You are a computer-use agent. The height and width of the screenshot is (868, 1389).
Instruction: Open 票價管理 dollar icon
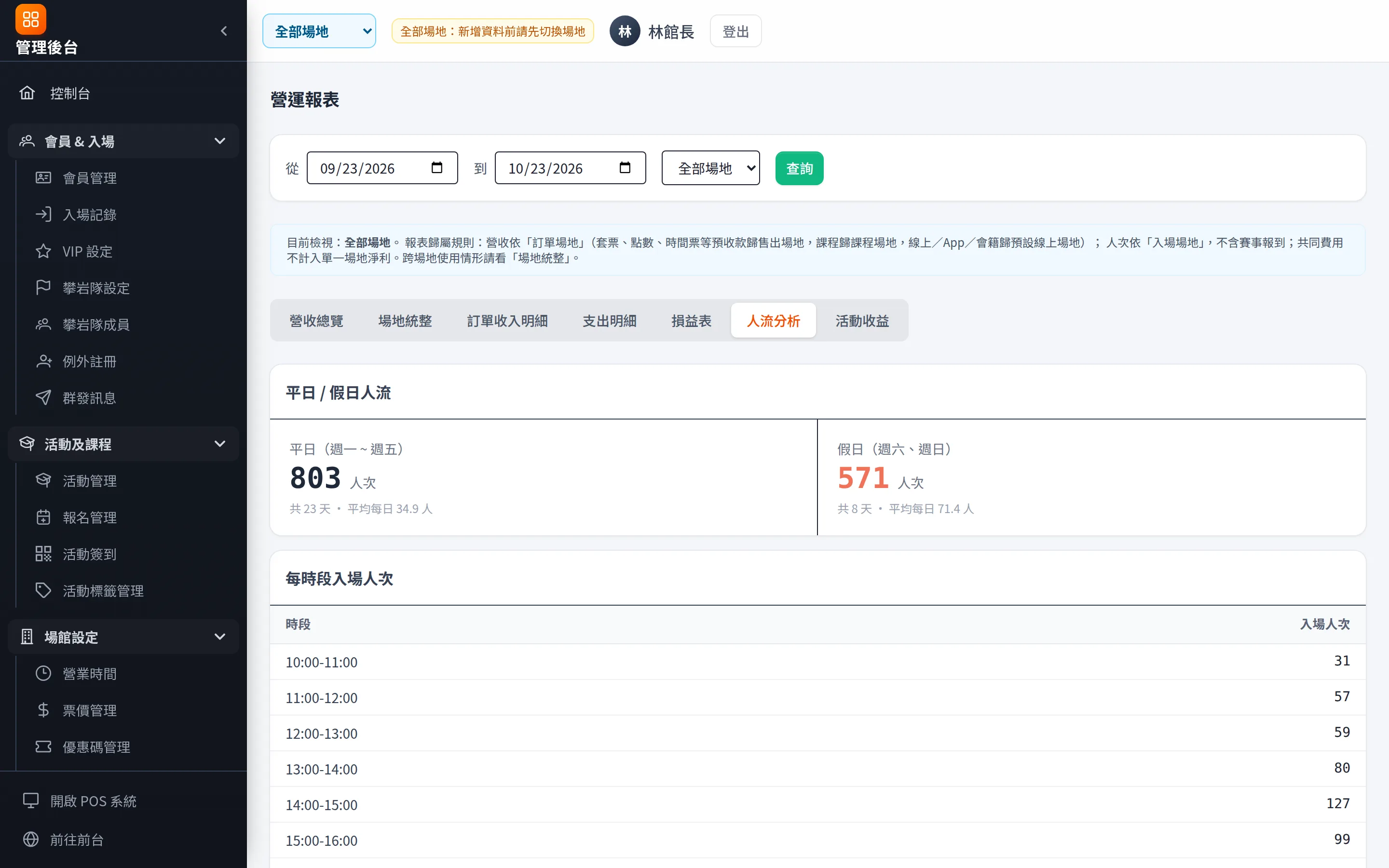coord(43,710)
